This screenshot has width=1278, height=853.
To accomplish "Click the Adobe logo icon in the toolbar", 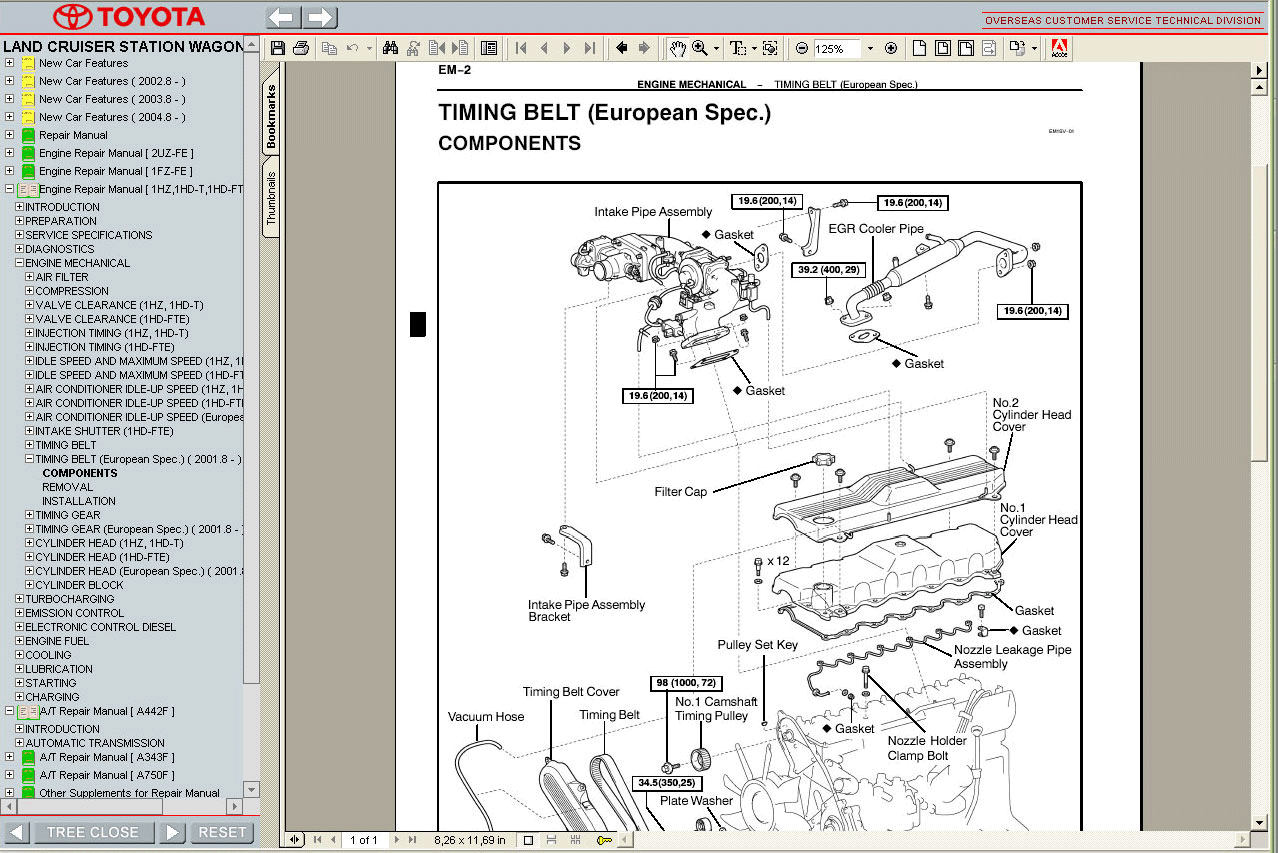I will (1059, 48).
